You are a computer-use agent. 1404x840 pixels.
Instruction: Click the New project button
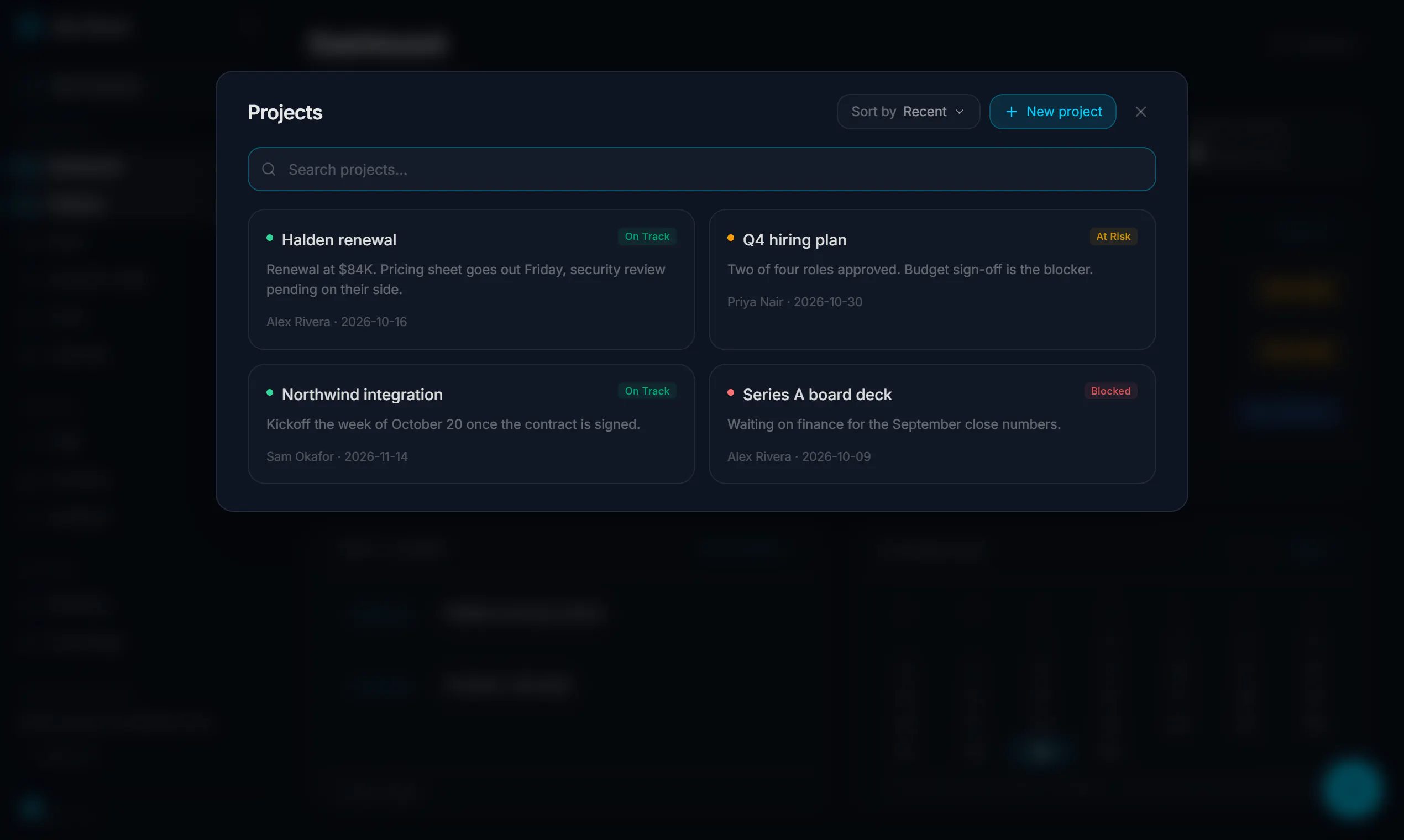pyautogui.click(x=1052, y=112)
